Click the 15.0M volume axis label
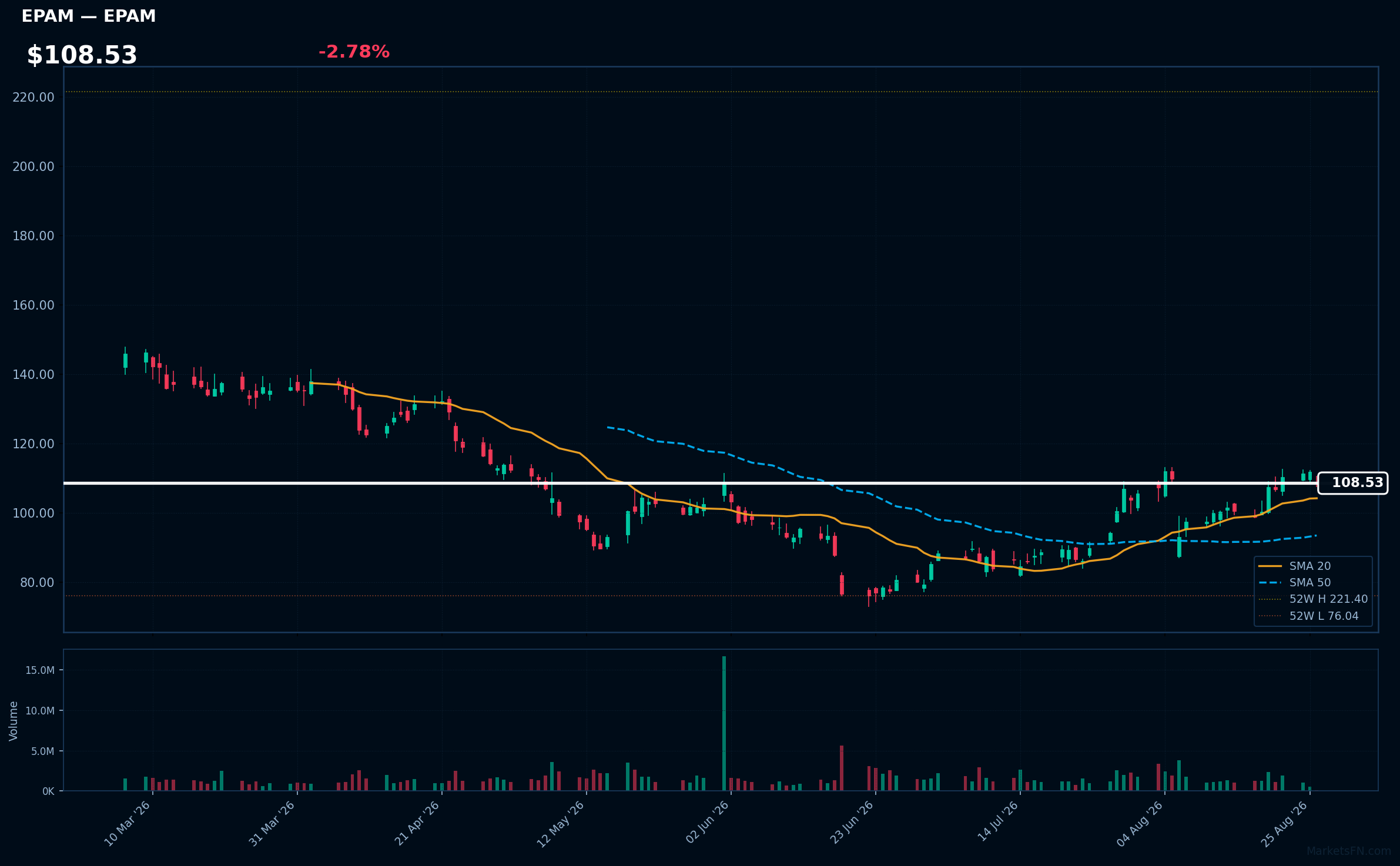This screenshot has width=1400, height=866. click(40, 670)
